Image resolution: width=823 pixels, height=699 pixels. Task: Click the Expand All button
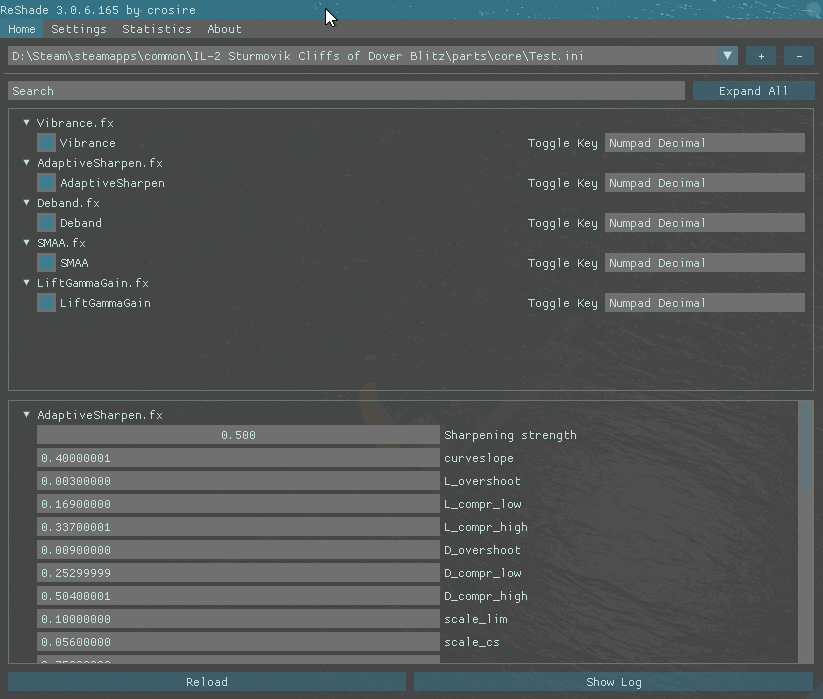(x=753, y=91)
